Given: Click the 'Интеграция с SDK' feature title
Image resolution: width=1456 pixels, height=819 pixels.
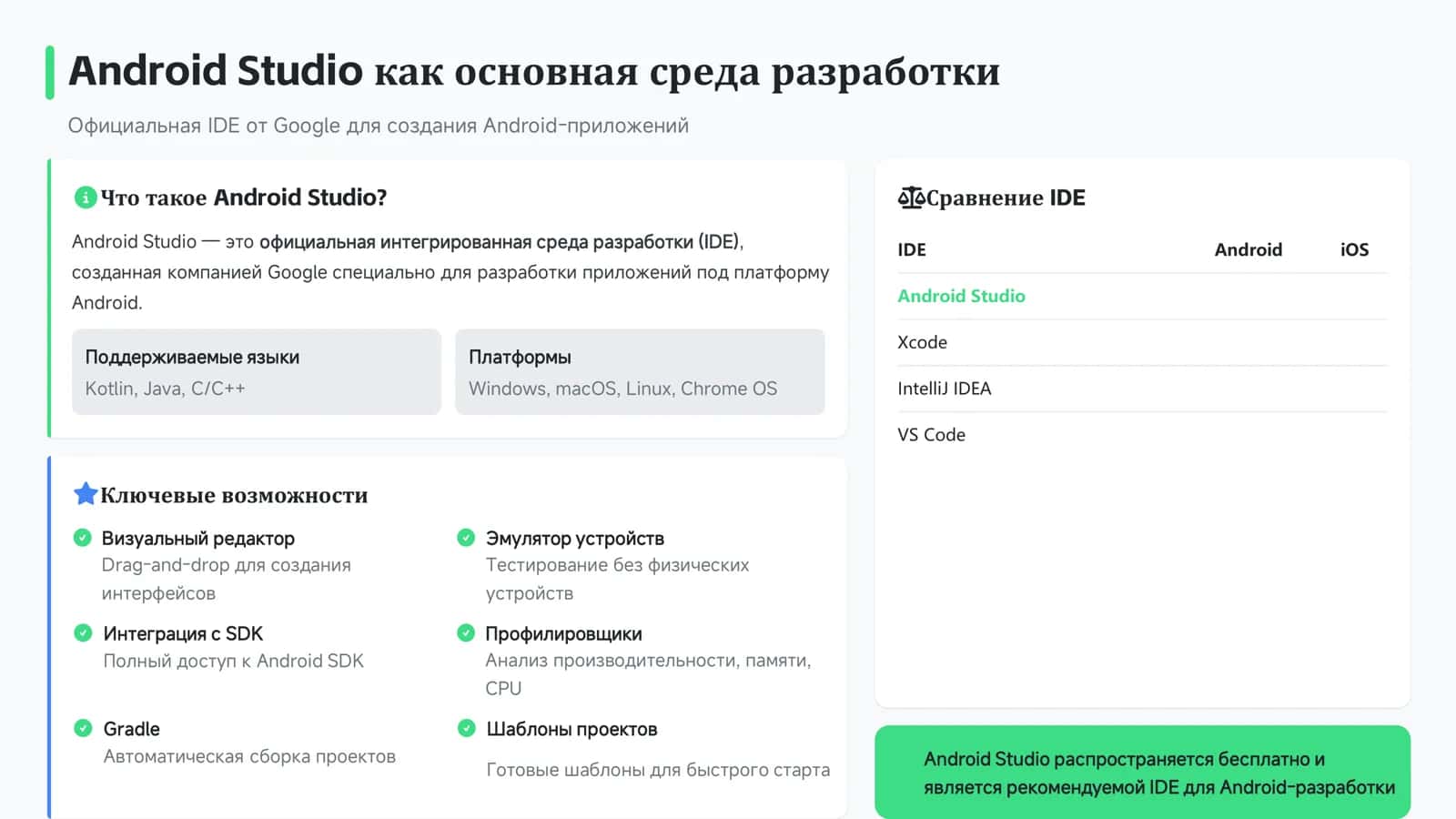Looking at the screenshot, I should click(183, 633).
